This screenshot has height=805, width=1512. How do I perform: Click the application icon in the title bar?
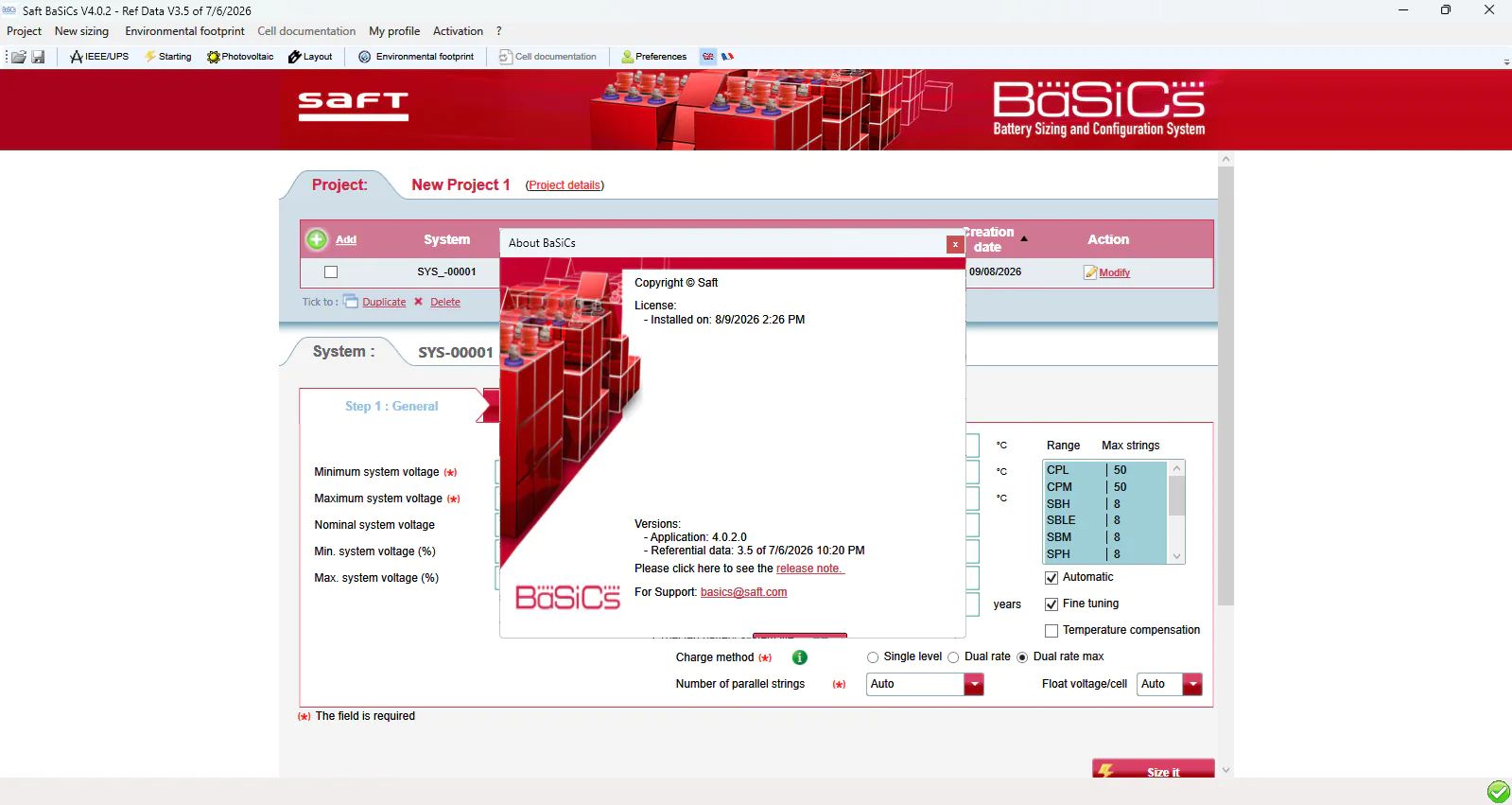tap(9, 10)
